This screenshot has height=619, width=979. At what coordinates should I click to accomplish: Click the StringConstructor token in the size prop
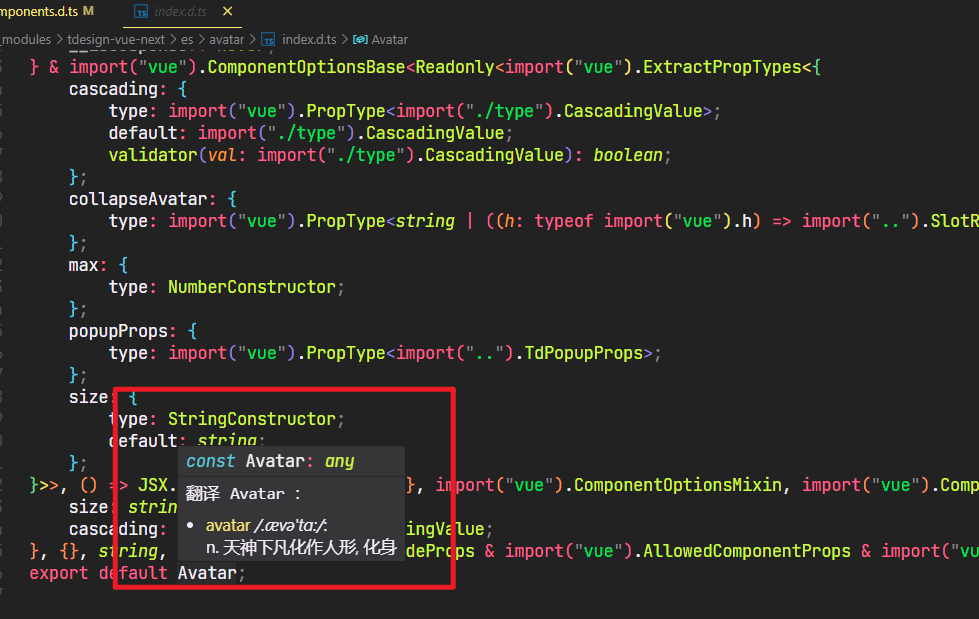point(254,418)
